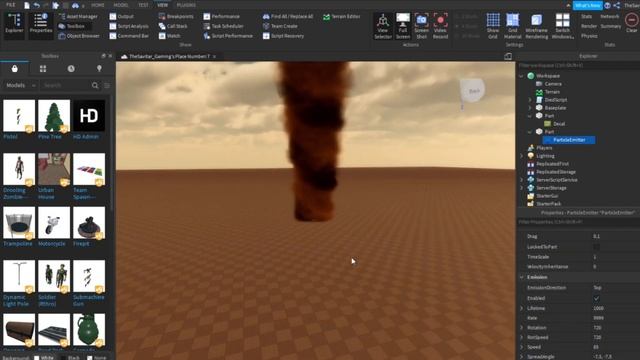640x360 pixels.
Task: Click the Render stats button
Action: (589, 26)
